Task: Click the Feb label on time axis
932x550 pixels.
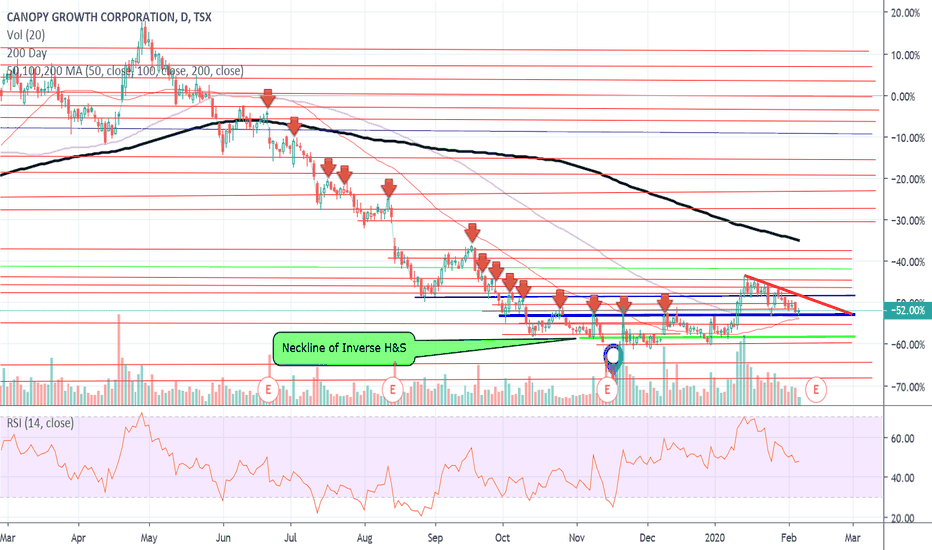Action: 788,538
